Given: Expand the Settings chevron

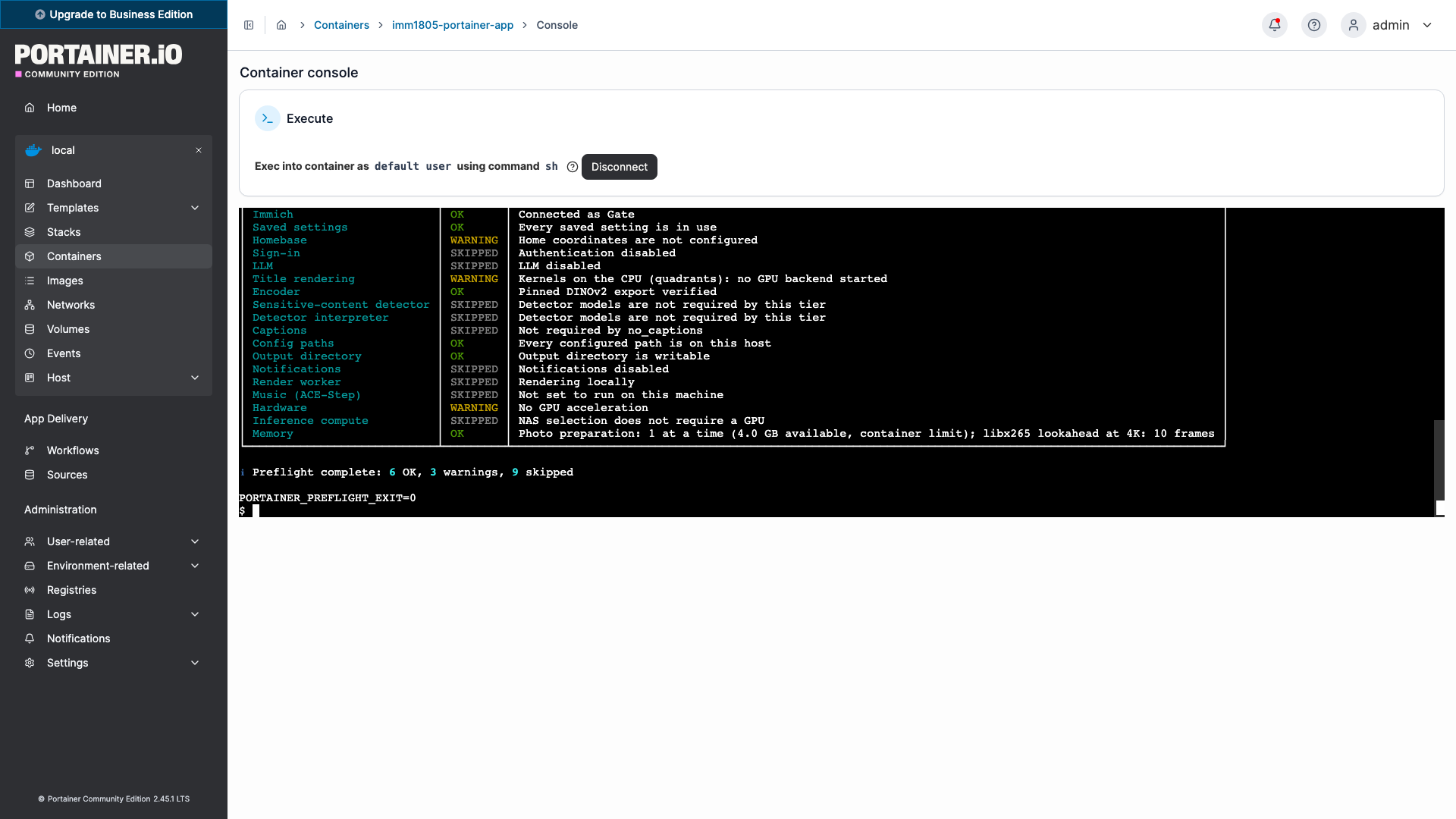Looking at the screenshot, I should pos(195,663).
